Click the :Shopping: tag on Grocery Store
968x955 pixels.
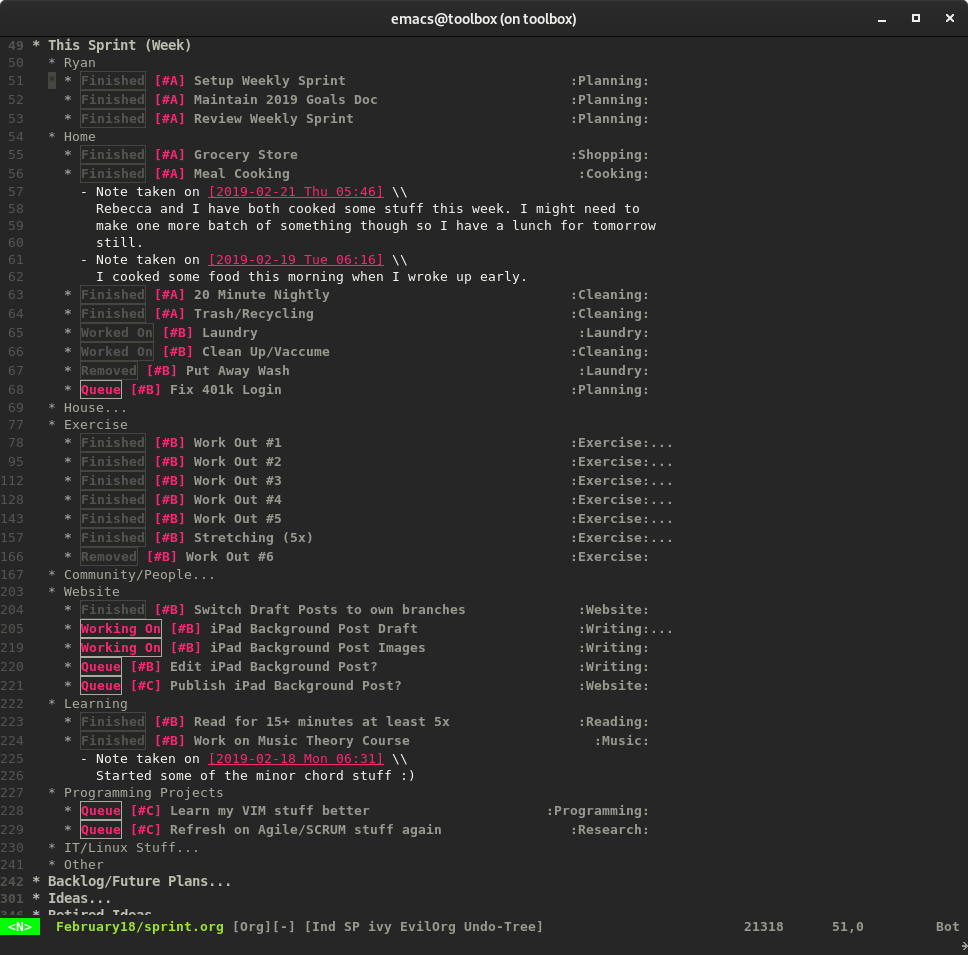pyautogui.click(x=609, y=155)
